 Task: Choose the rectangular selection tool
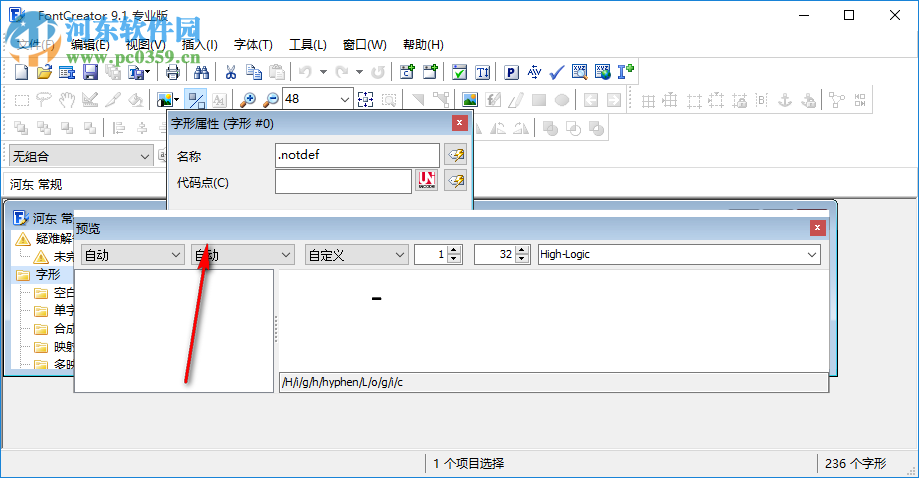point(21,100)
